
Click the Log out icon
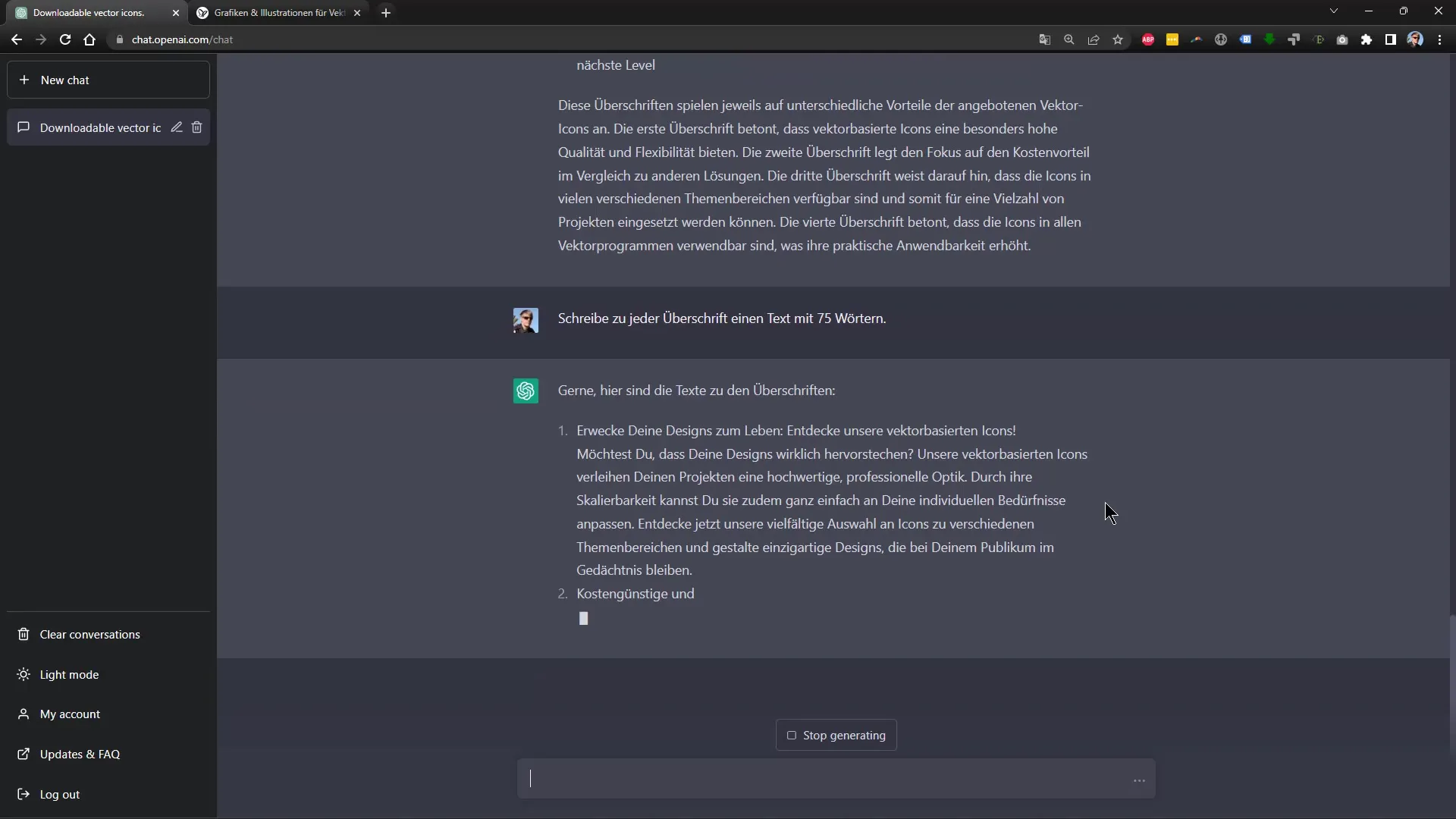click(x=24, y=794)
